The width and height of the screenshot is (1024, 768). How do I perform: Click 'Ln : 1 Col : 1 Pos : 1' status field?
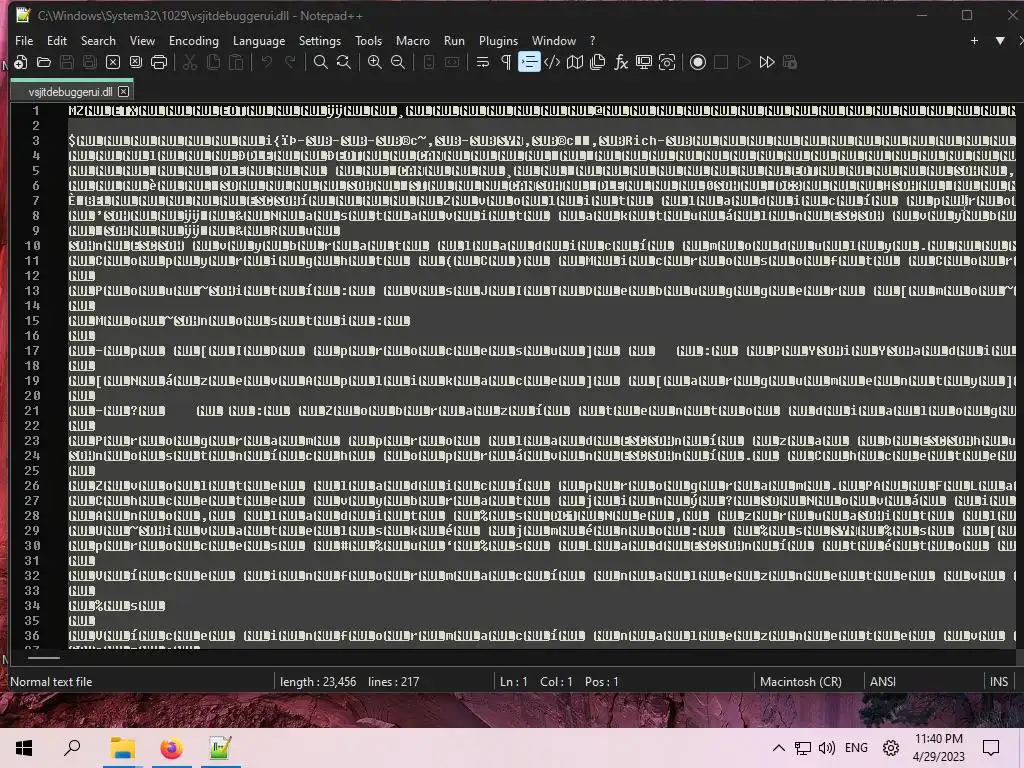(x=559, y=682)
